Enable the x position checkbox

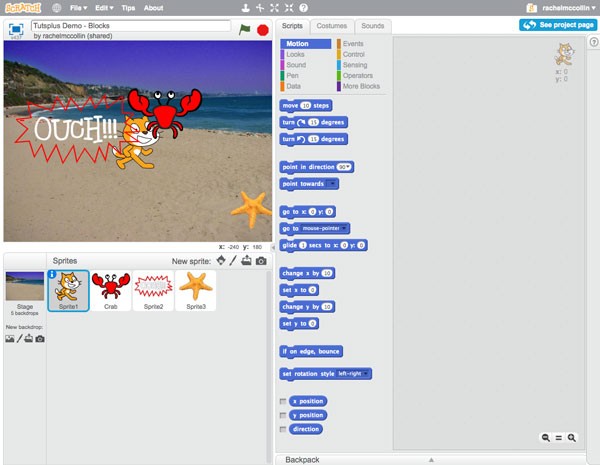(283, 401)
